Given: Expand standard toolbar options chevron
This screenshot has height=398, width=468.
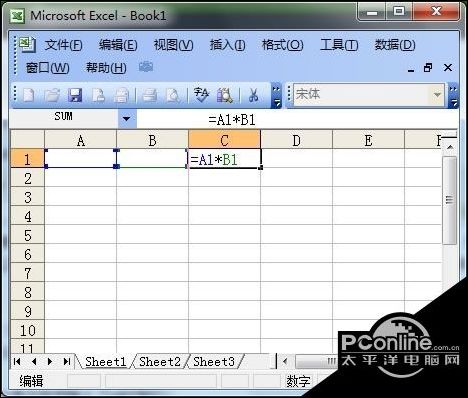Looking at the screenshot, I should [x=276, y=96].
